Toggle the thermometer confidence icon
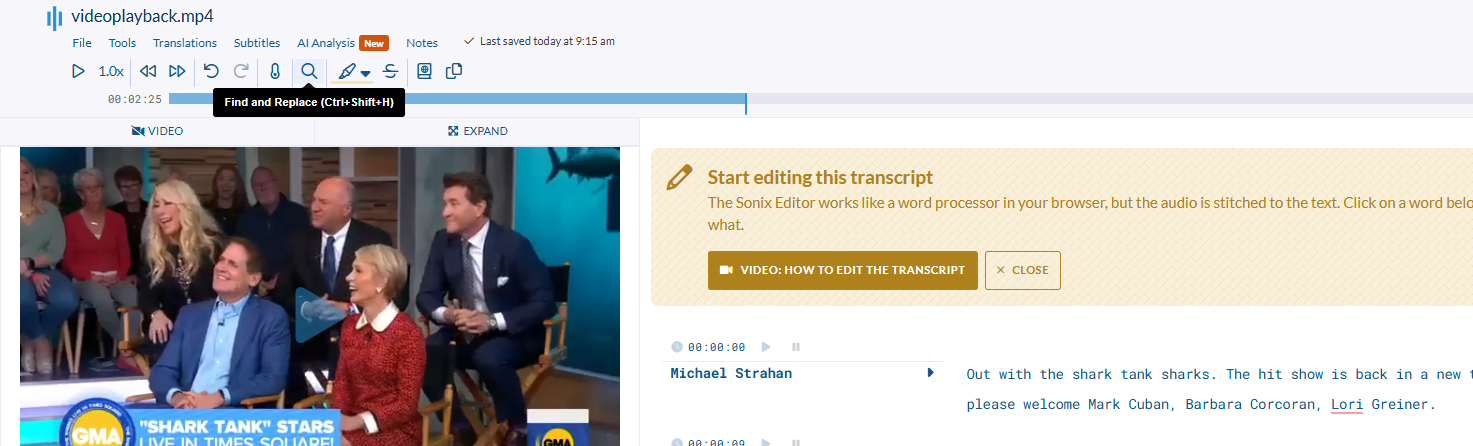Image resolution: width=1473 pixels, height=446 pixels. click(275, 71)
